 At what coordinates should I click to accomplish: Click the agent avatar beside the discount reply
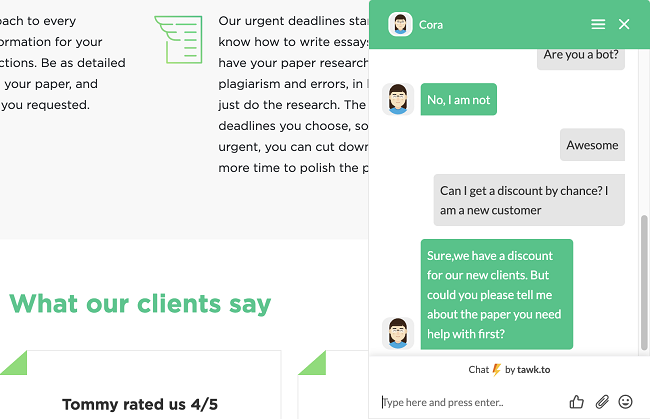398,333
